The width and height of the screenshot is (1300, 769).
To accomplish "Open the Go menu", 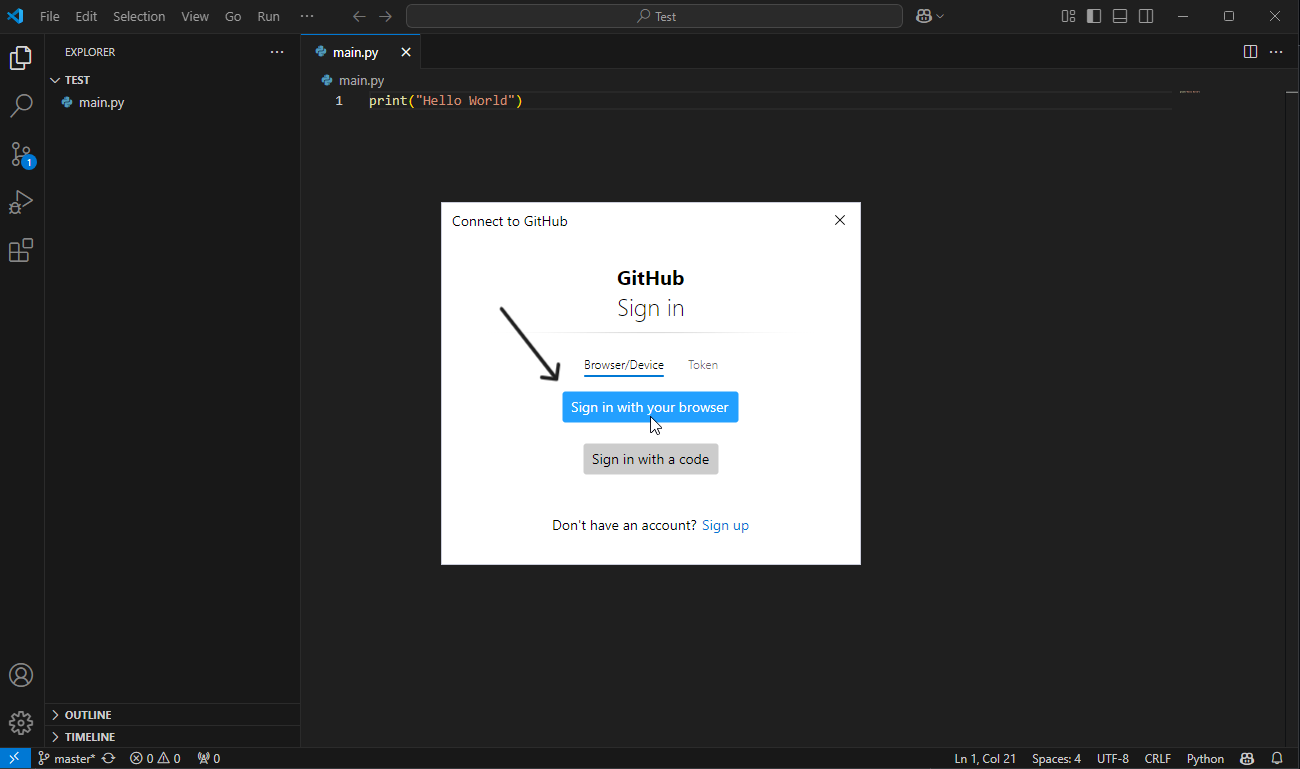I will [233, 16].
